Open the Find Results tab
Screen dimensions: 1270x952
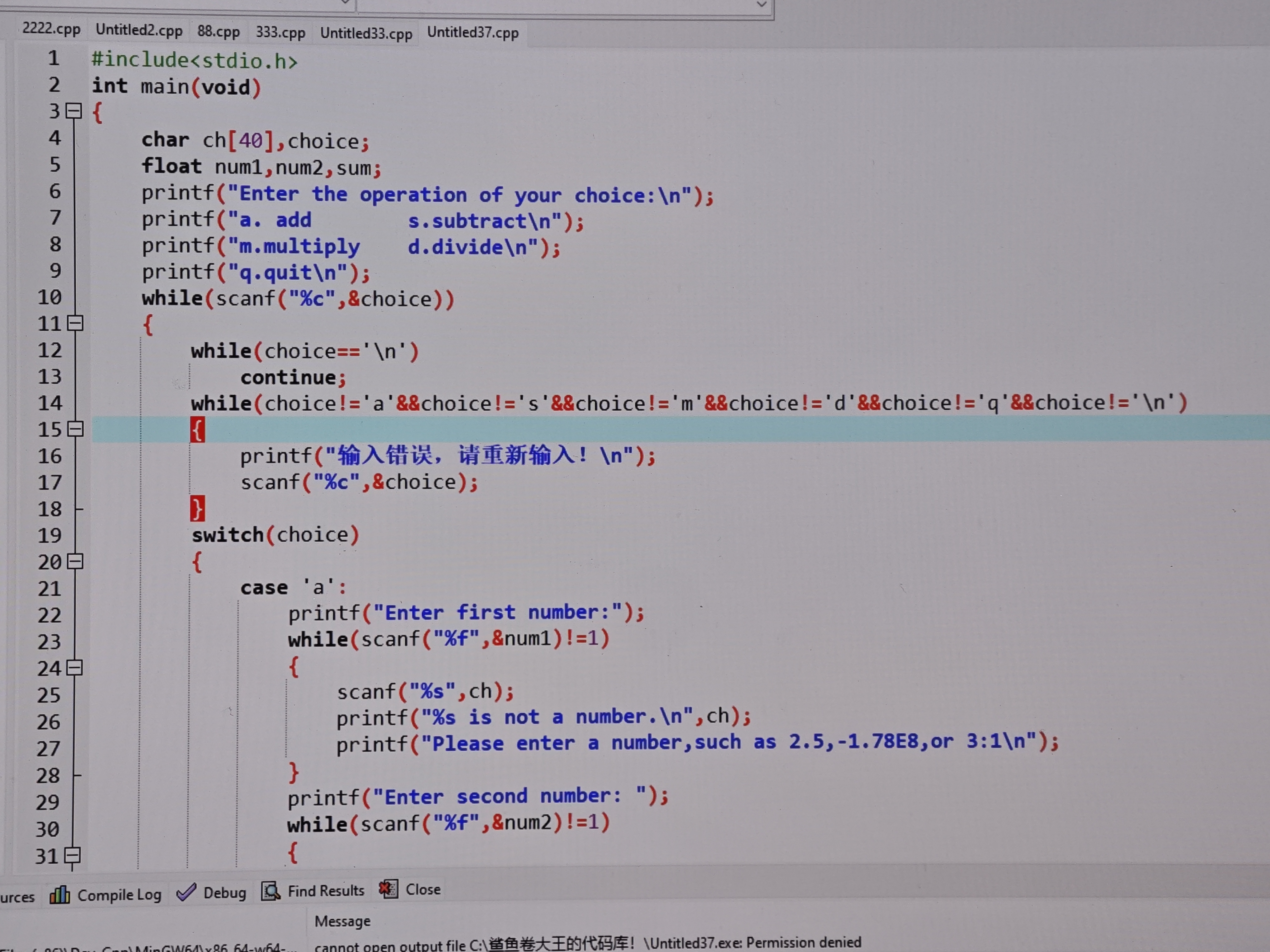coord(326,891)
